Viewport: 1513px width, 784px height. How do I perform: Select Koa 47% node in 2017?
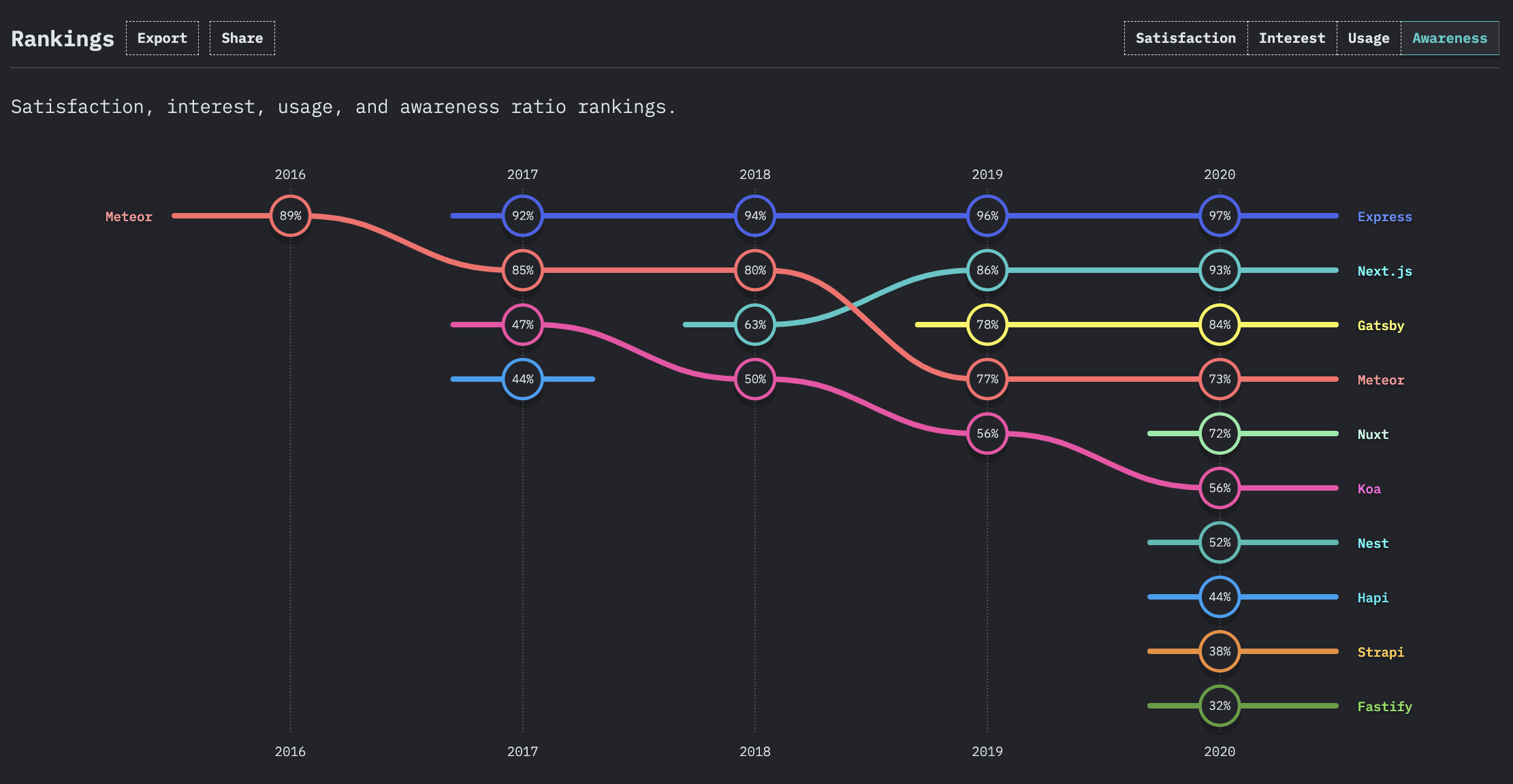point(523,325)
